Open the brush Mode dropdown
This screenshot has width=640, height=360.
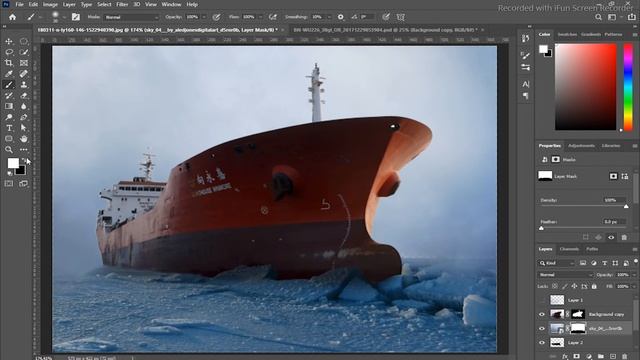(x=131, y=17)
